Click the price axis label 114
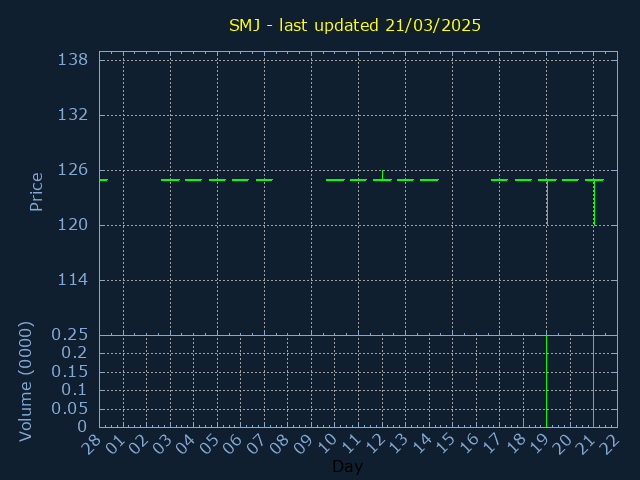This screenshot has height=480, width=640. (73, 280)
